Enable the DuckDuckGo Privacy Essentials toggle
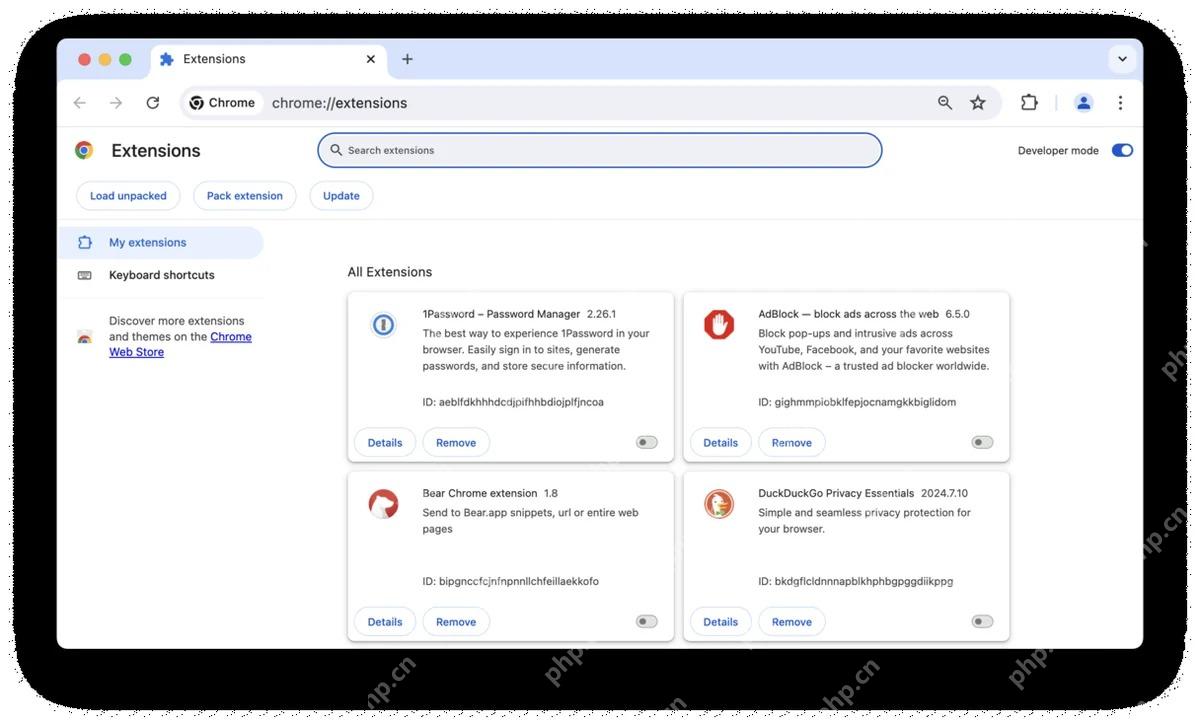The height and width of the screenshot is (724, 1200). [983, 621]
